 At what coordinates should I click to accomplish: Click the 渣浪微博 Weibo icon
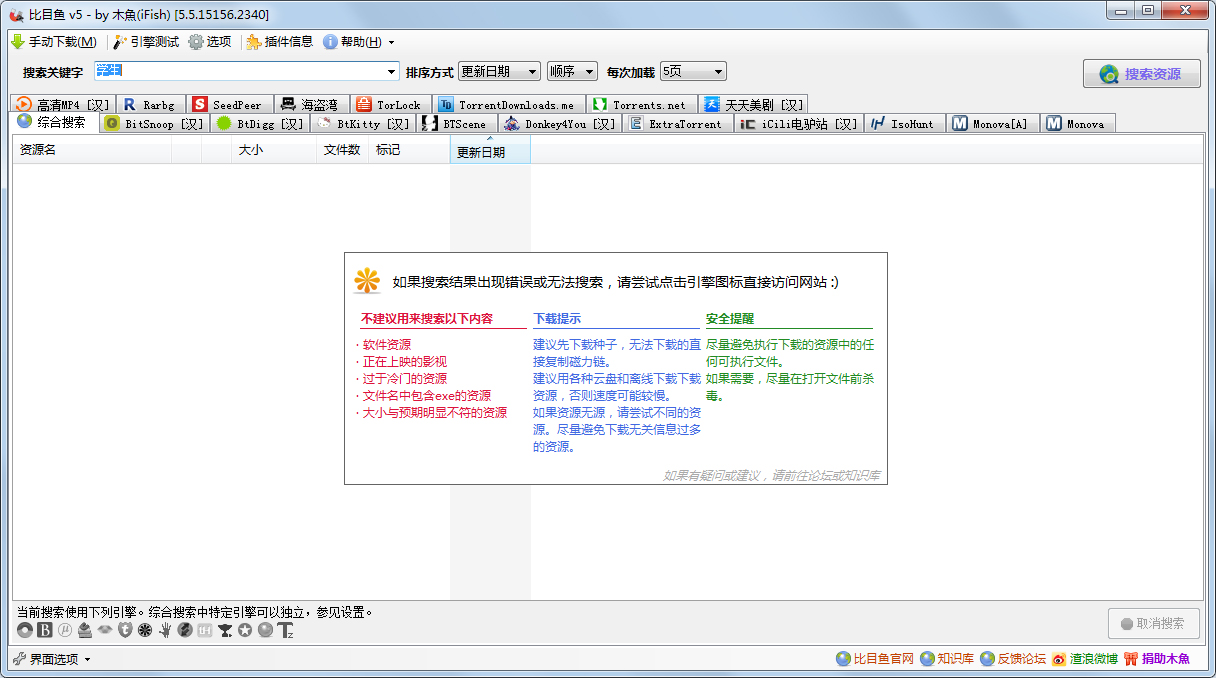(x=1059, y=659)
